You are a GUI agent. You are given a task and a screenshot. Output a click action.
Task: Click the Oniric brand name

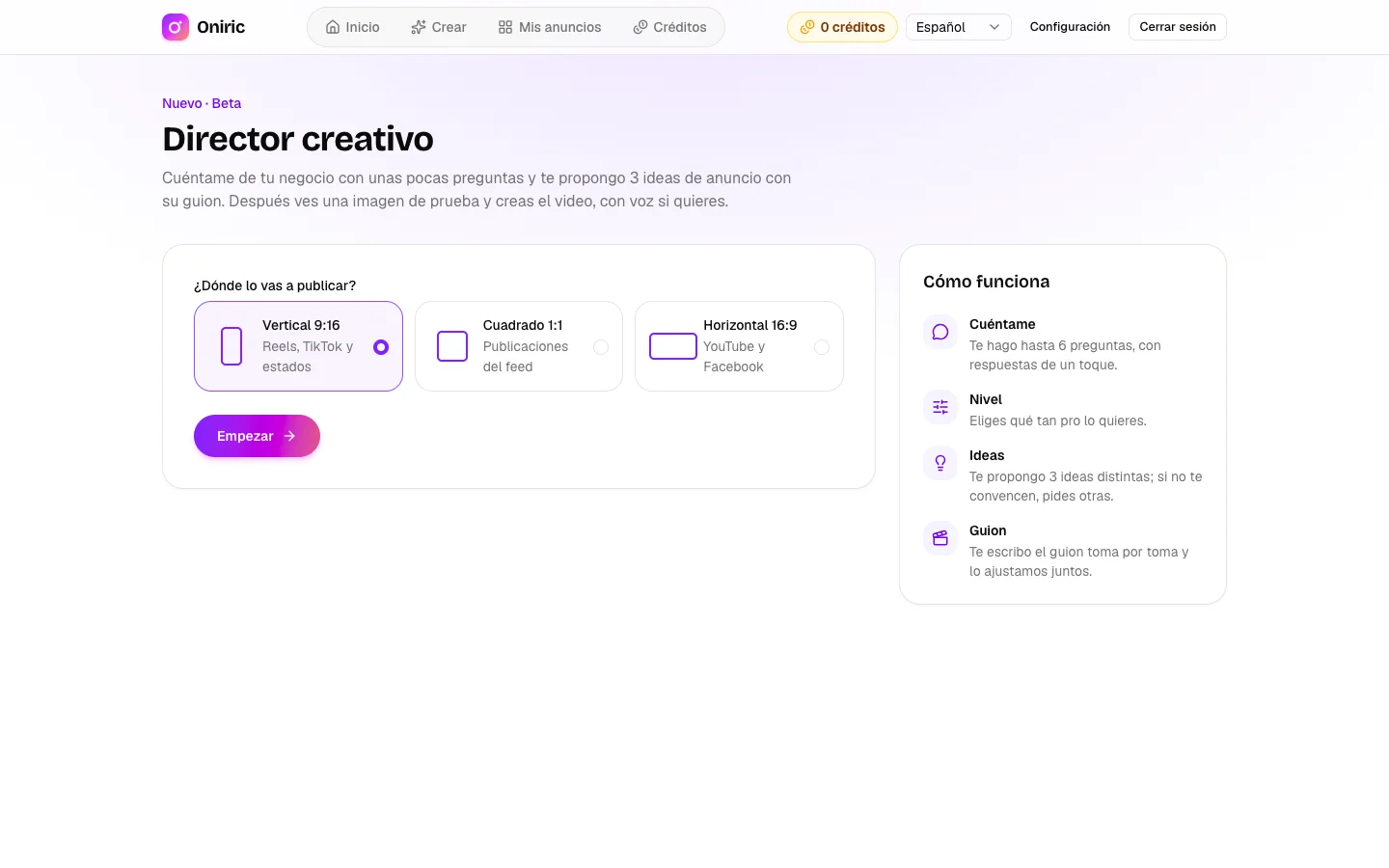pos(221,27)
